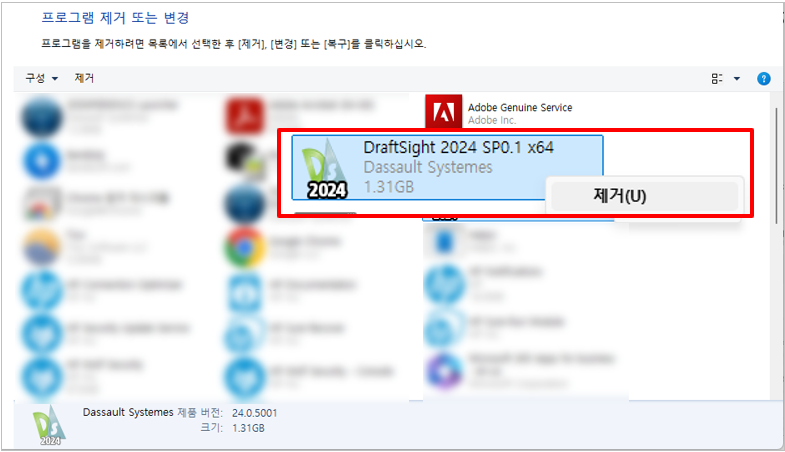Click the view layout icon
The image size is (785, 452).
coord(716,79)
